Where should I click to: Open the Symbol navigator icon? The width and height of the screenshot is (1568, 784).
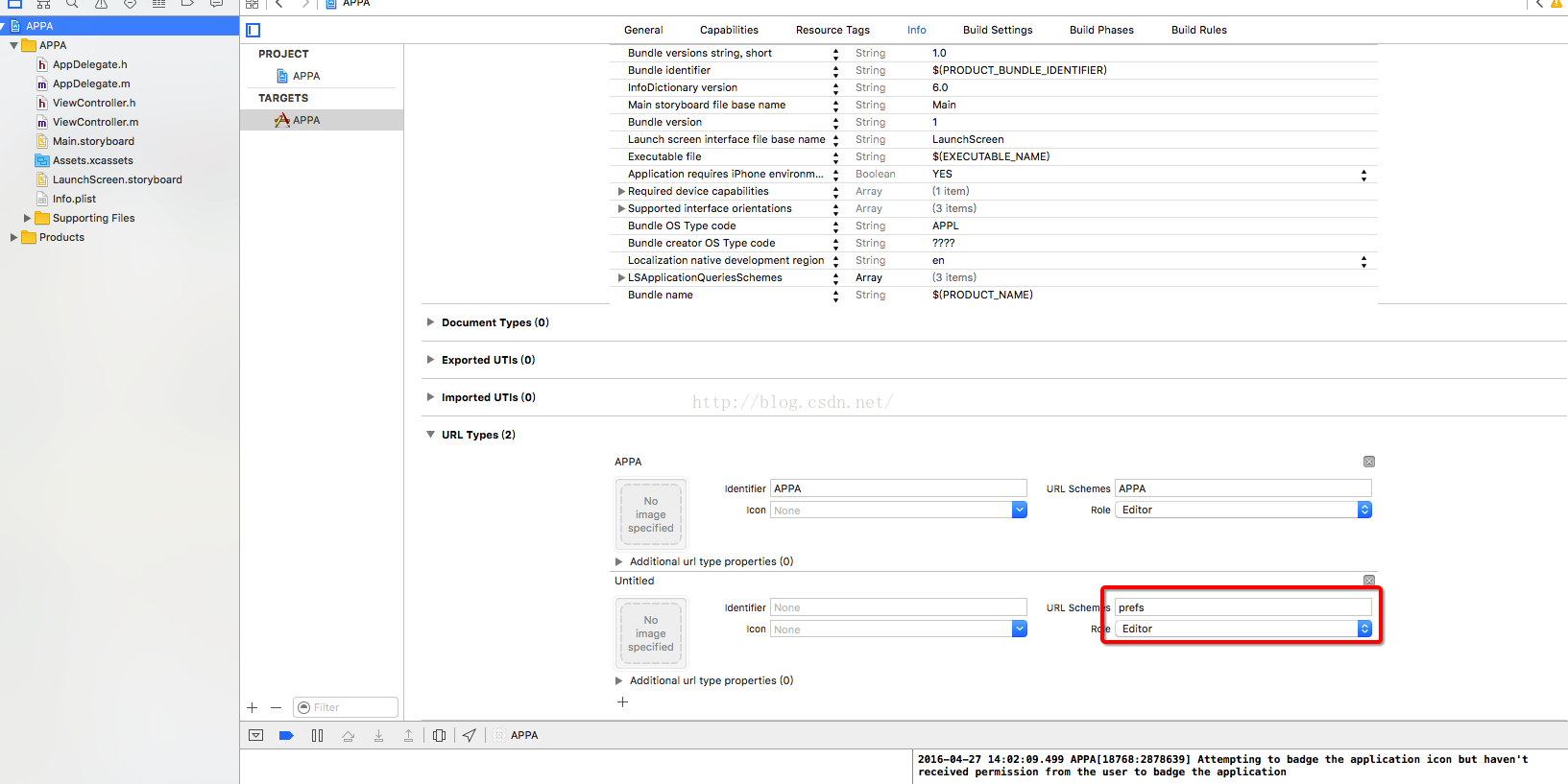tap(43, 4)
